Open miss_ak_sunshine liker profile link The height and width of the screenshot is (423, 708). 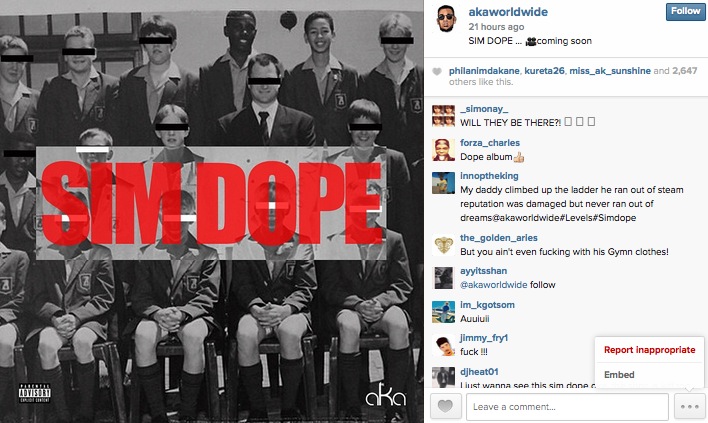(x=610, y=71)
